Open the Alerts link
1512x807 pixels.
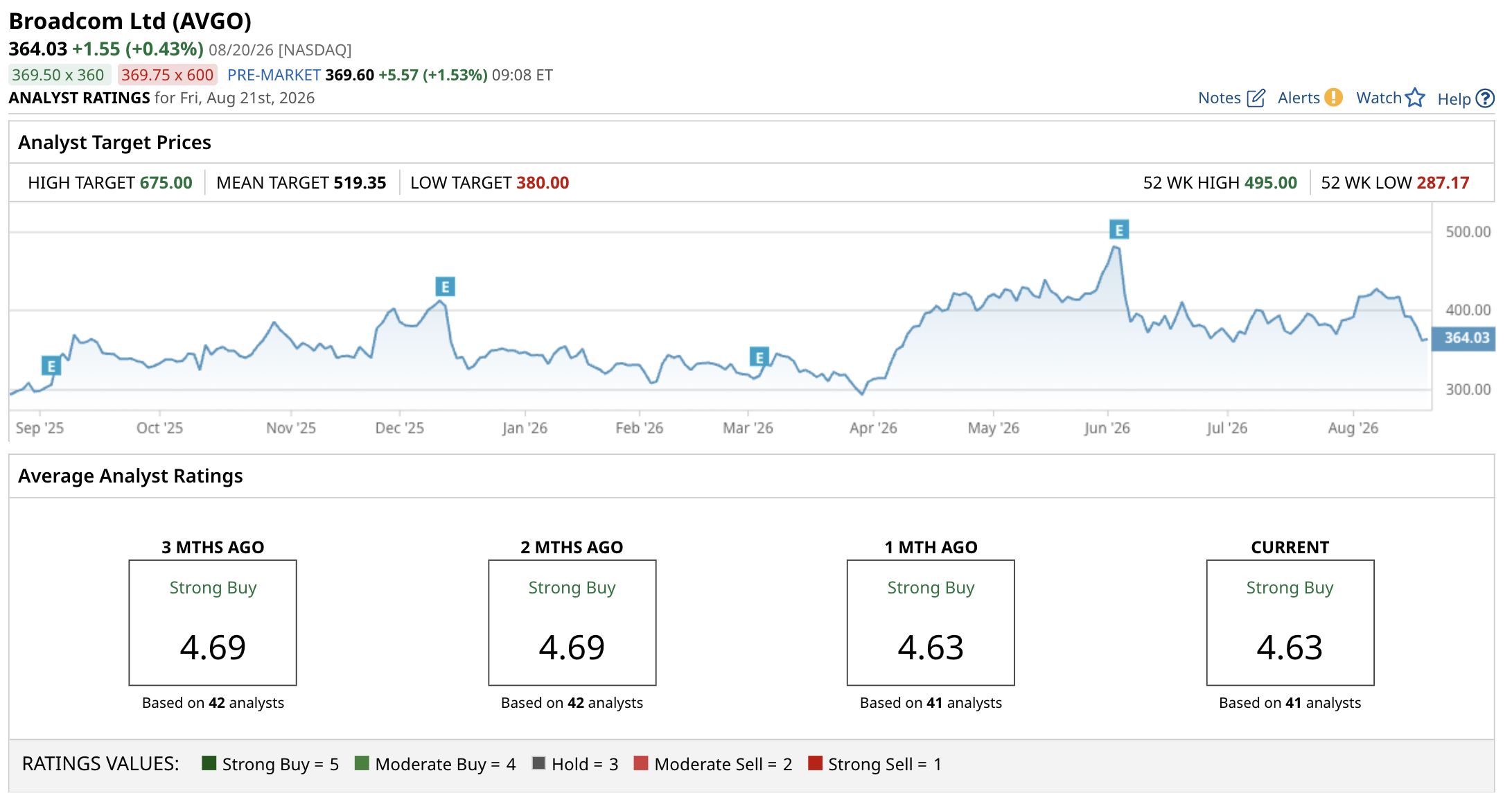click(x=1299, y=98)
